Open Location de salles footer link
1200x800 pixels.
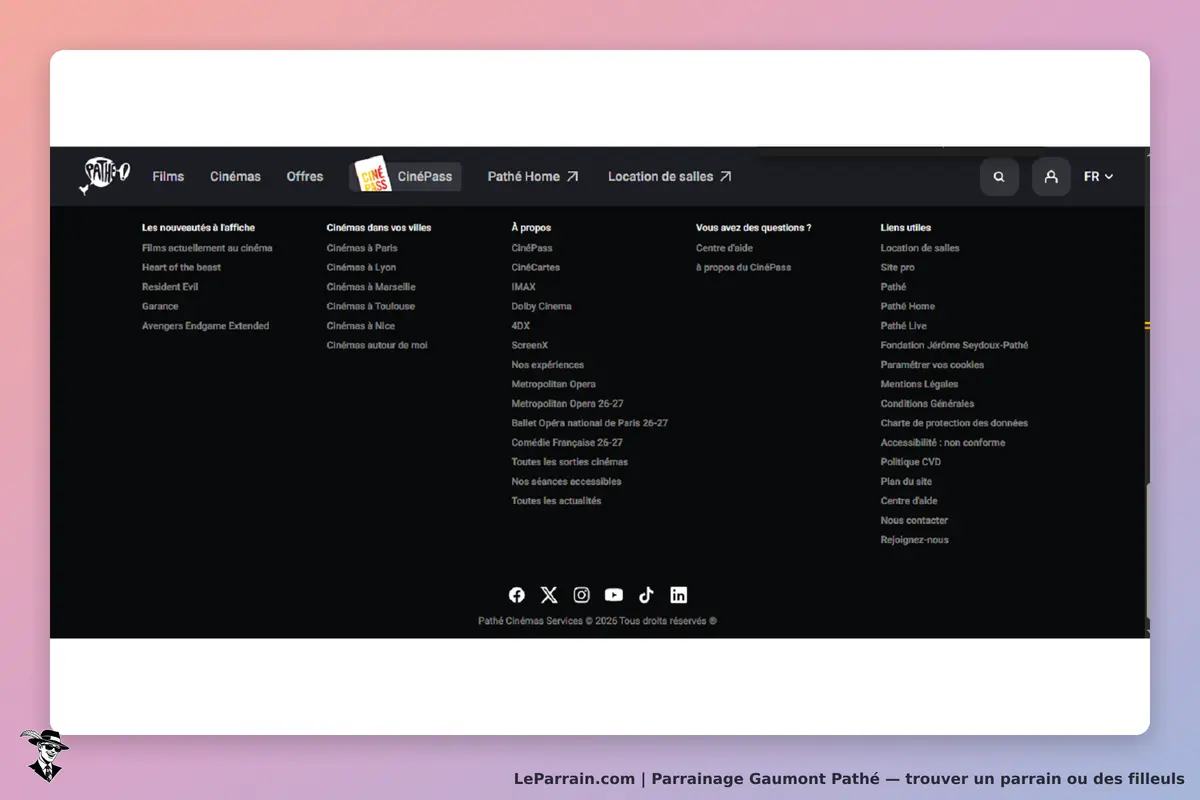click(920, 248)
